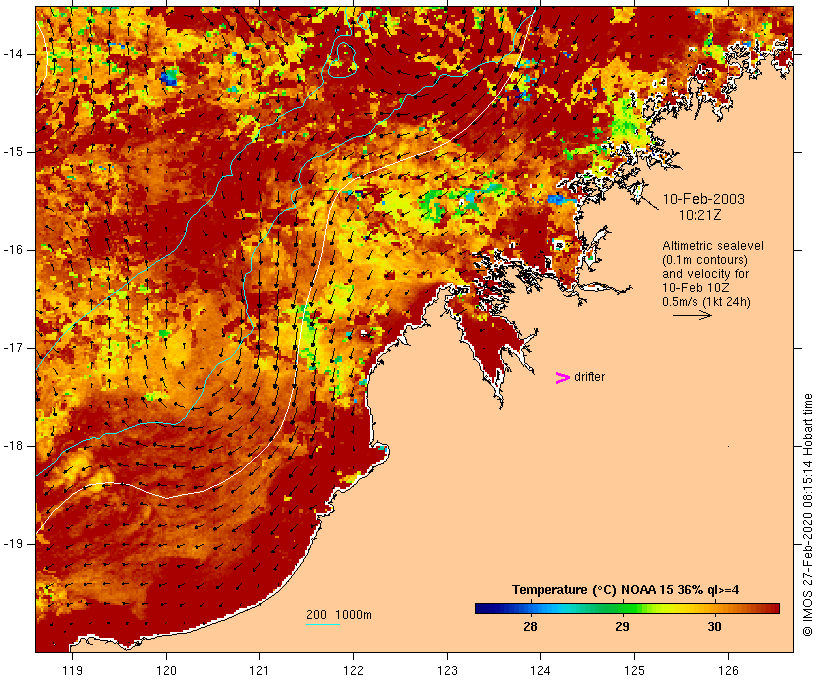Click the longitude axis label '119'
The image size is (820, 680).
tap(72, 670)
